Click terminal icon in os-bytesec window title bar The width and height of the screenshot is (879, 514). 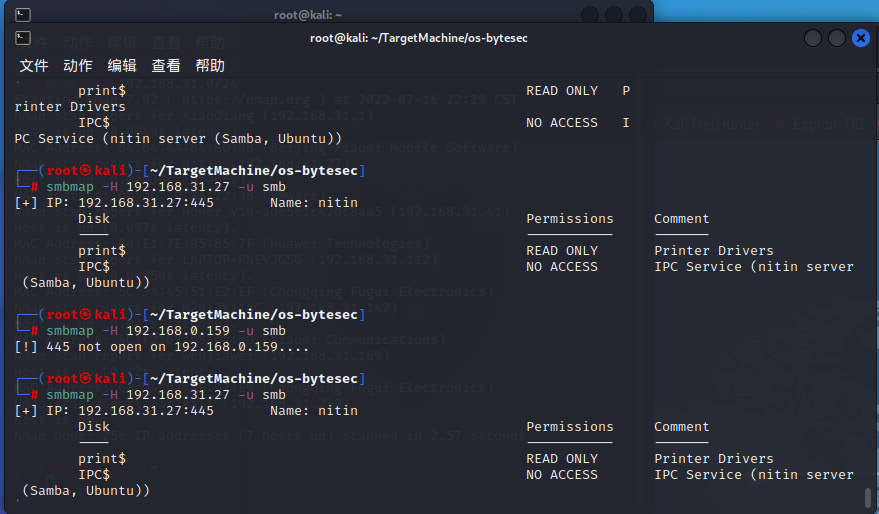(23, 38)
